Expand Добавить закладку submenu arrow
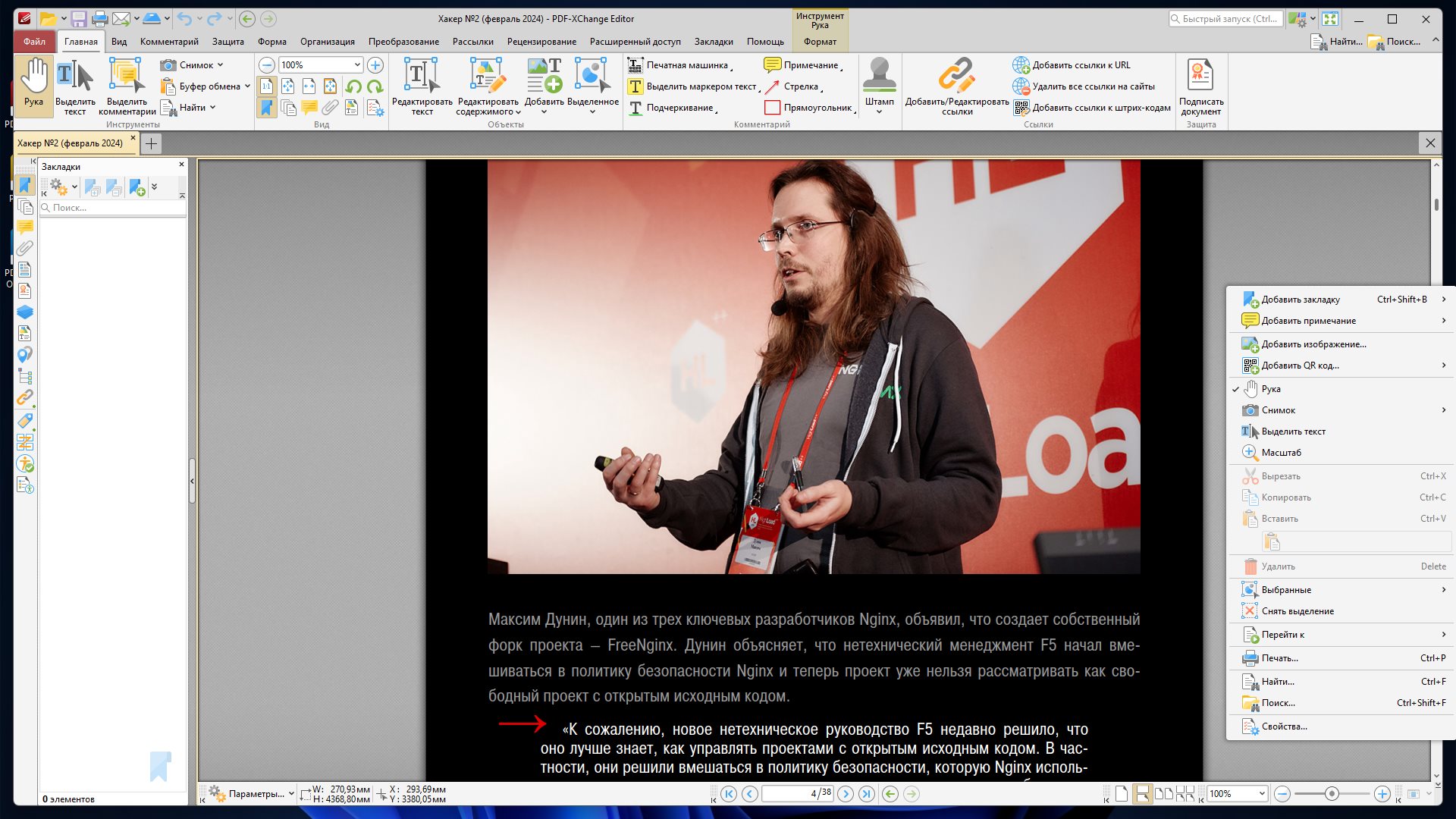1456x819 pixels. pos(1444,300)
